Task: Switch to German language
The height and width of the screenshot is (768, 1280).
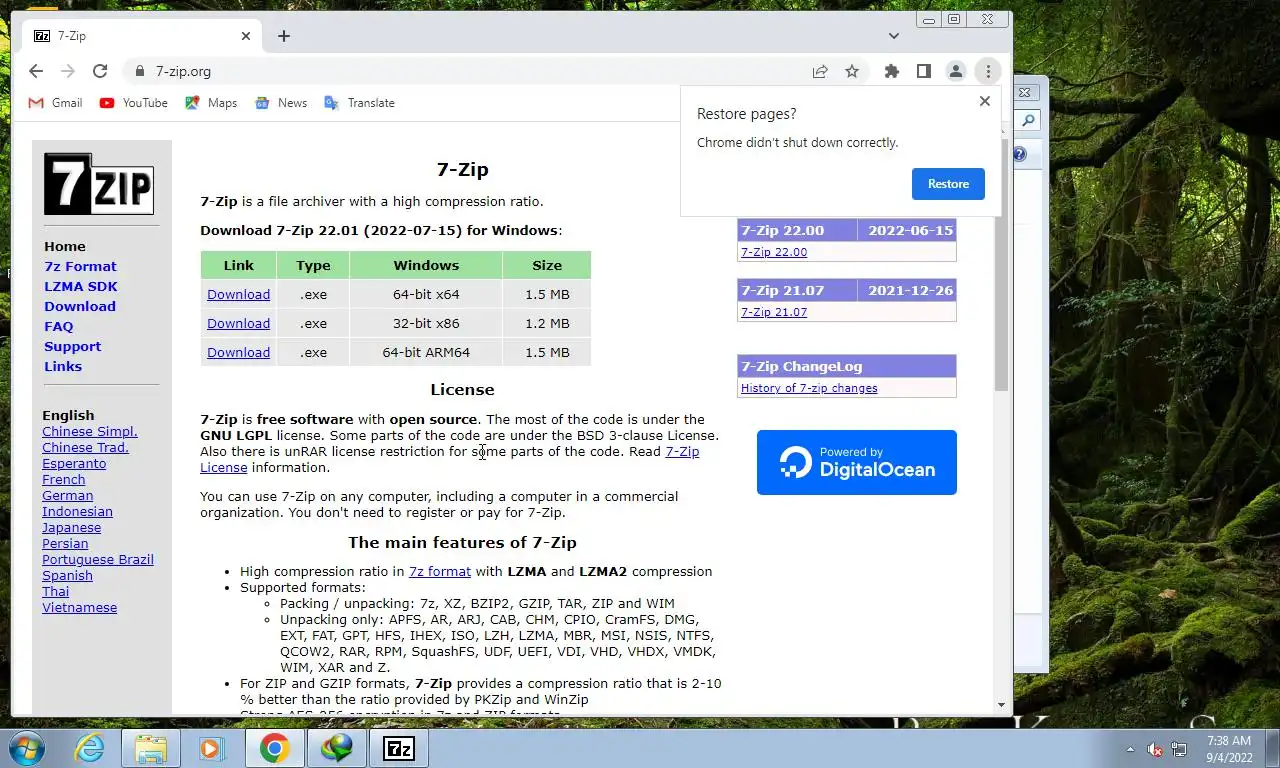Action: pyautogui.click(x=67, y=495)
